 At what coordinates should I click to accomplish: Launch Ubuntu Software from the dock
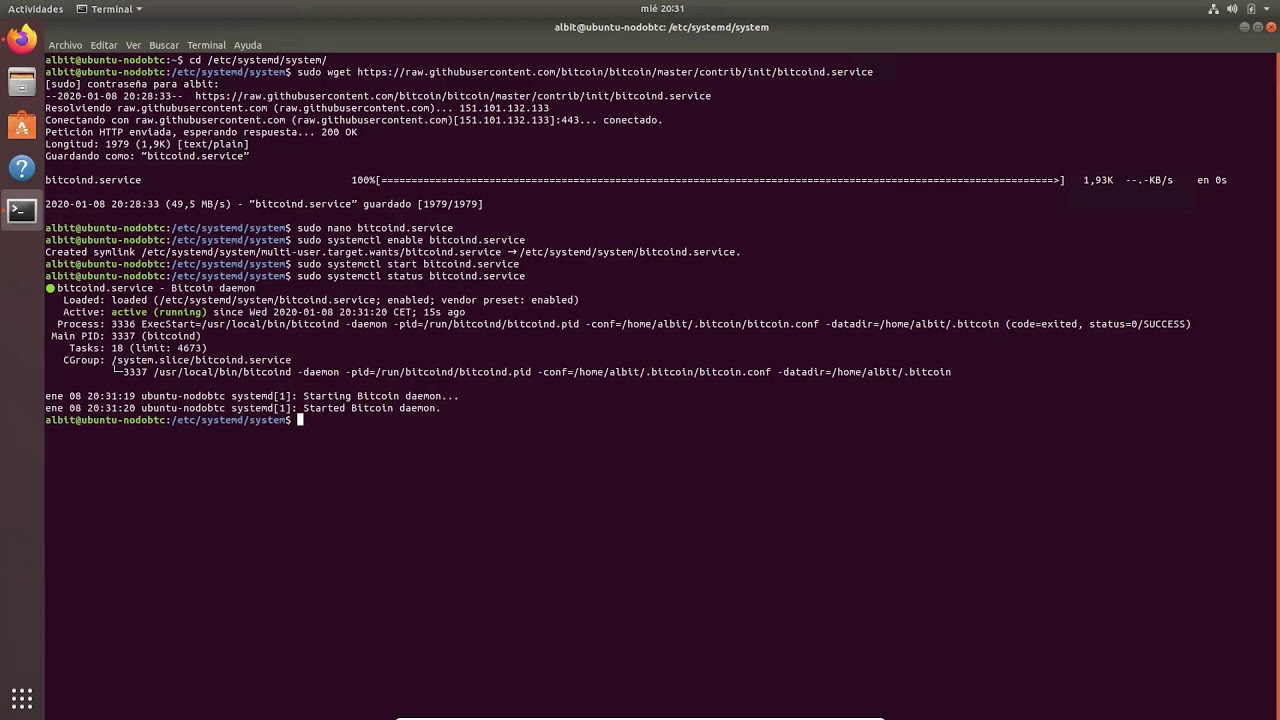pyautogui.click(x=22, y=126)
